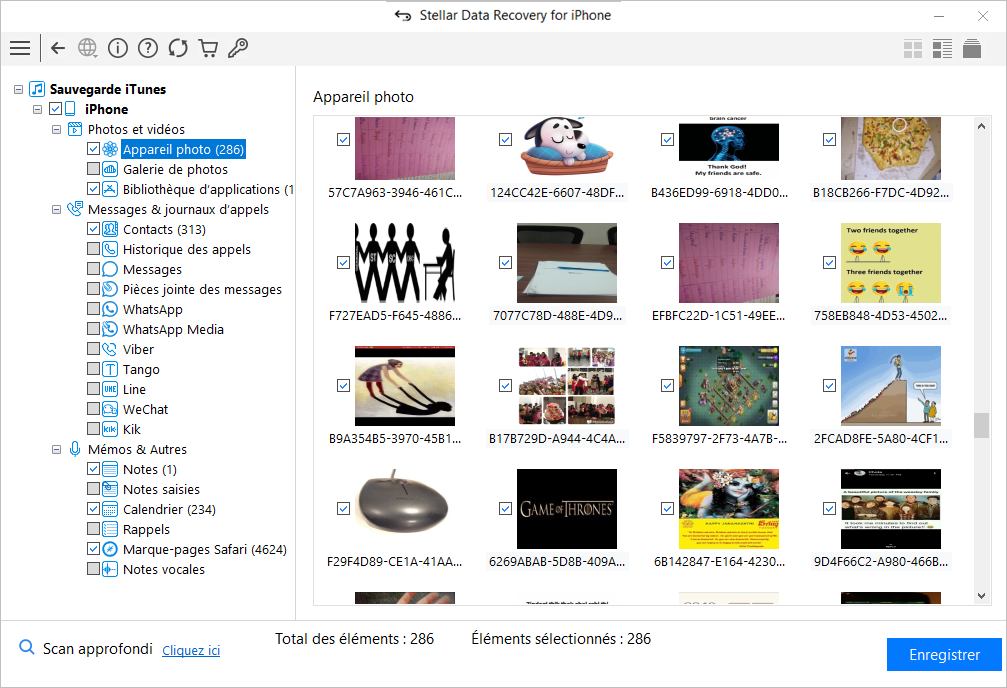
Task: Click the Messages bubble icon
Action: pos(110,269)
